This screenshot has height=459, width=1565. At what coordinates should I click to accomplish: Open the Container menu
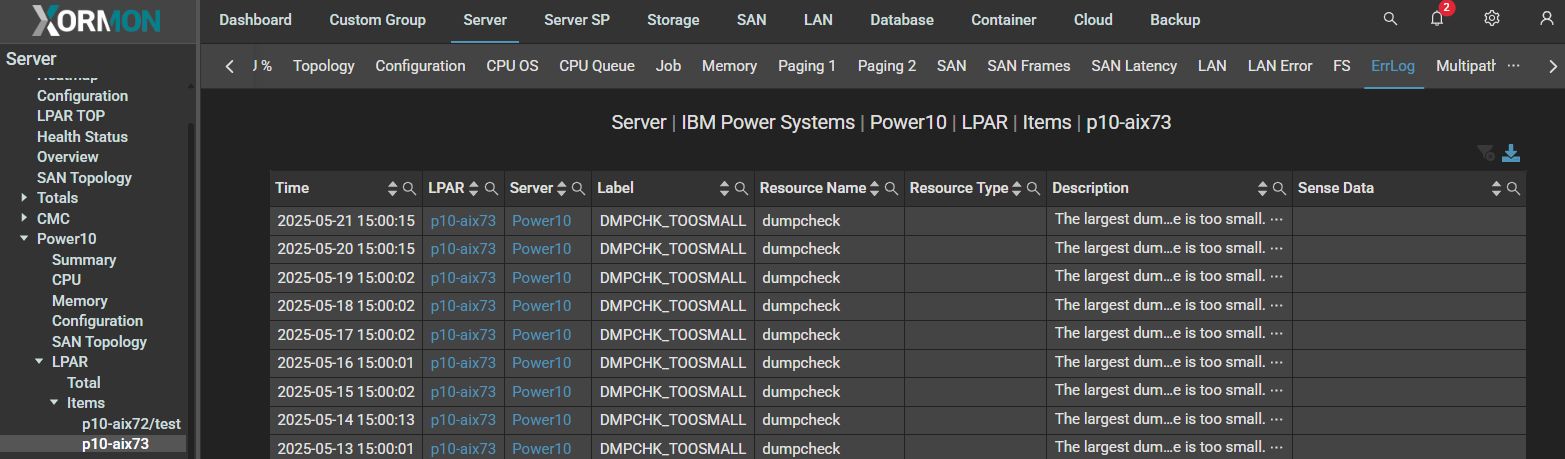click(x=1004, y=20)
